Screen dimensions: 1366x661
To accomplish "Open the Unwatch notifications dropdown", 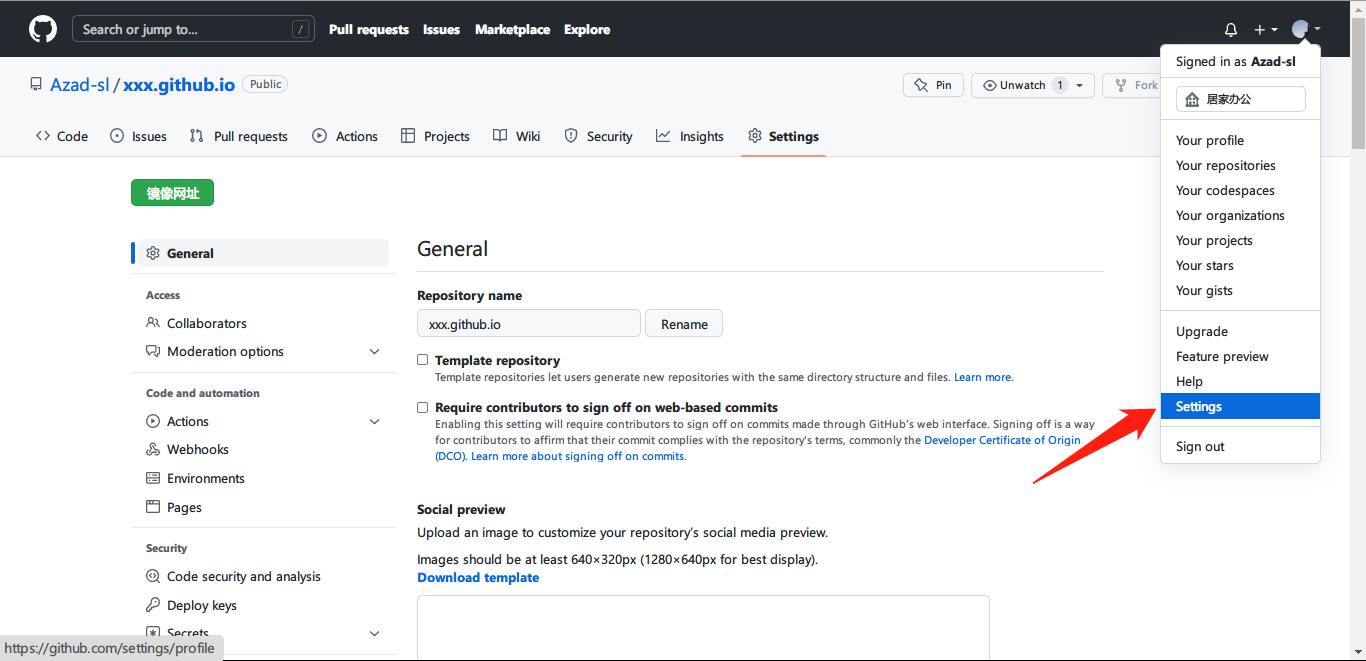I will (x=1033, y=85).
